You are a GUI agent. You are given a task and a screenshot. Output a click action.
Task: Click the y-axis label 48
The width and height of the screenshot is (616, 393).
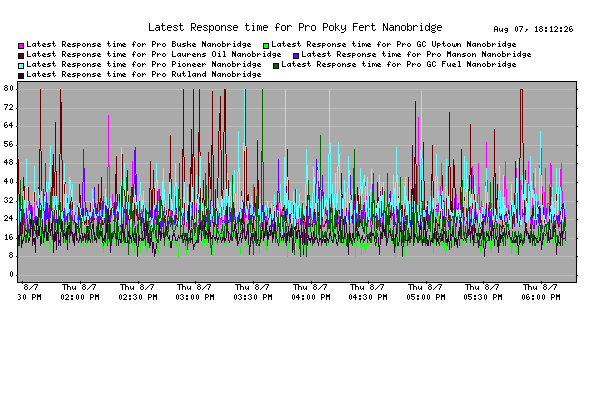click(9, 163)
